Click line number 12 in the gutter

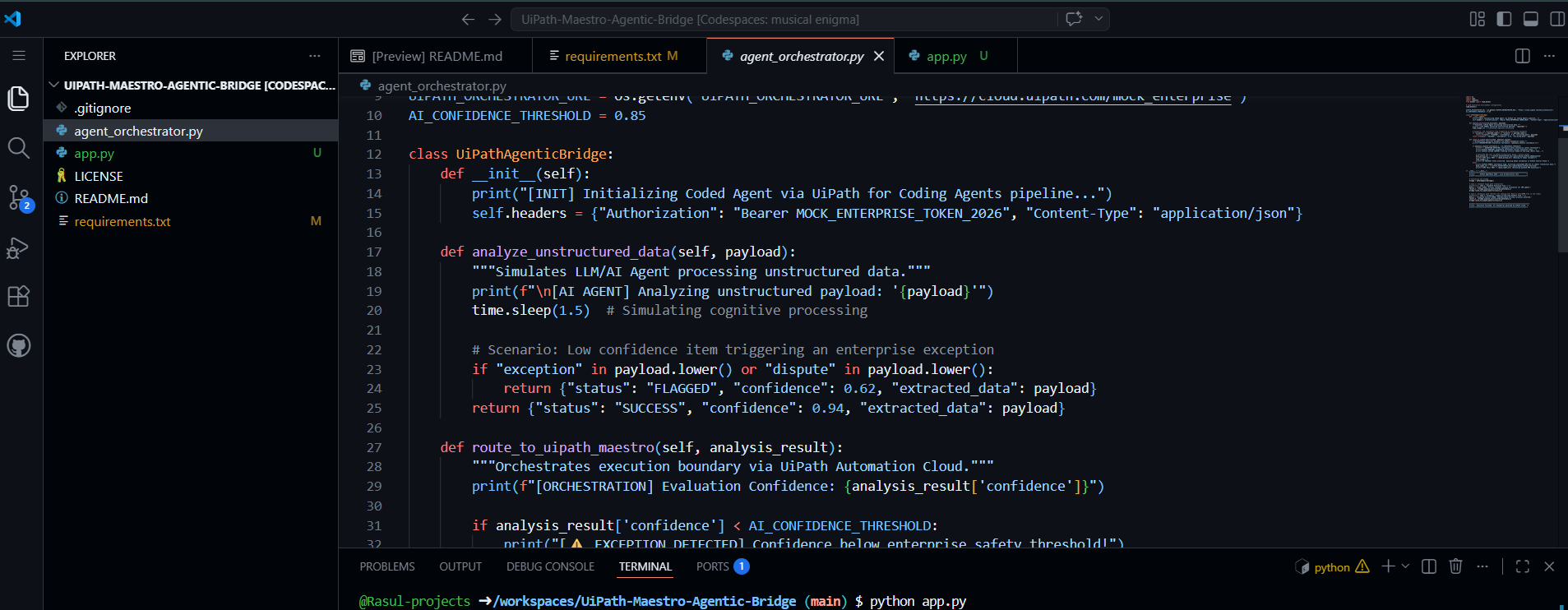[374, 155]
